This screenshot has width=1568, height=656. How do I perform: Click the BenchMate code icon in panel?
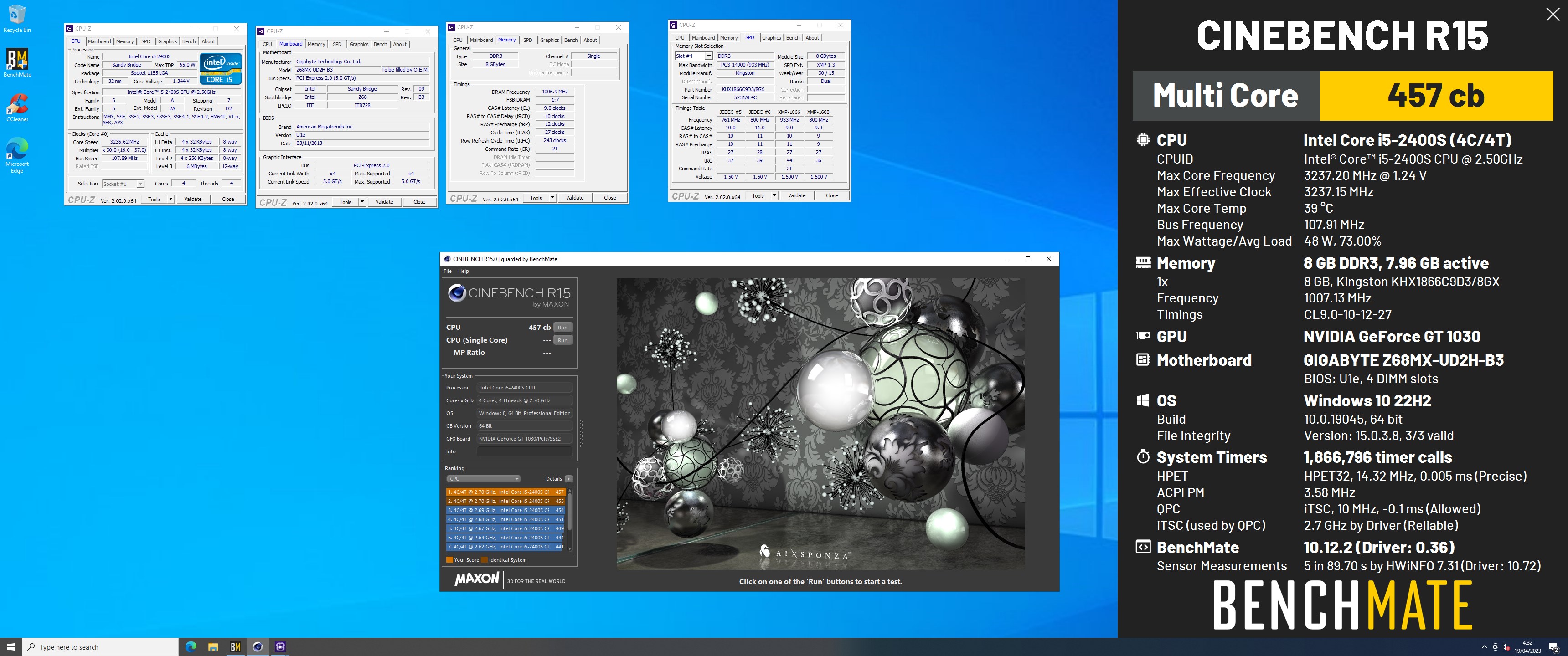(1143, 547)
